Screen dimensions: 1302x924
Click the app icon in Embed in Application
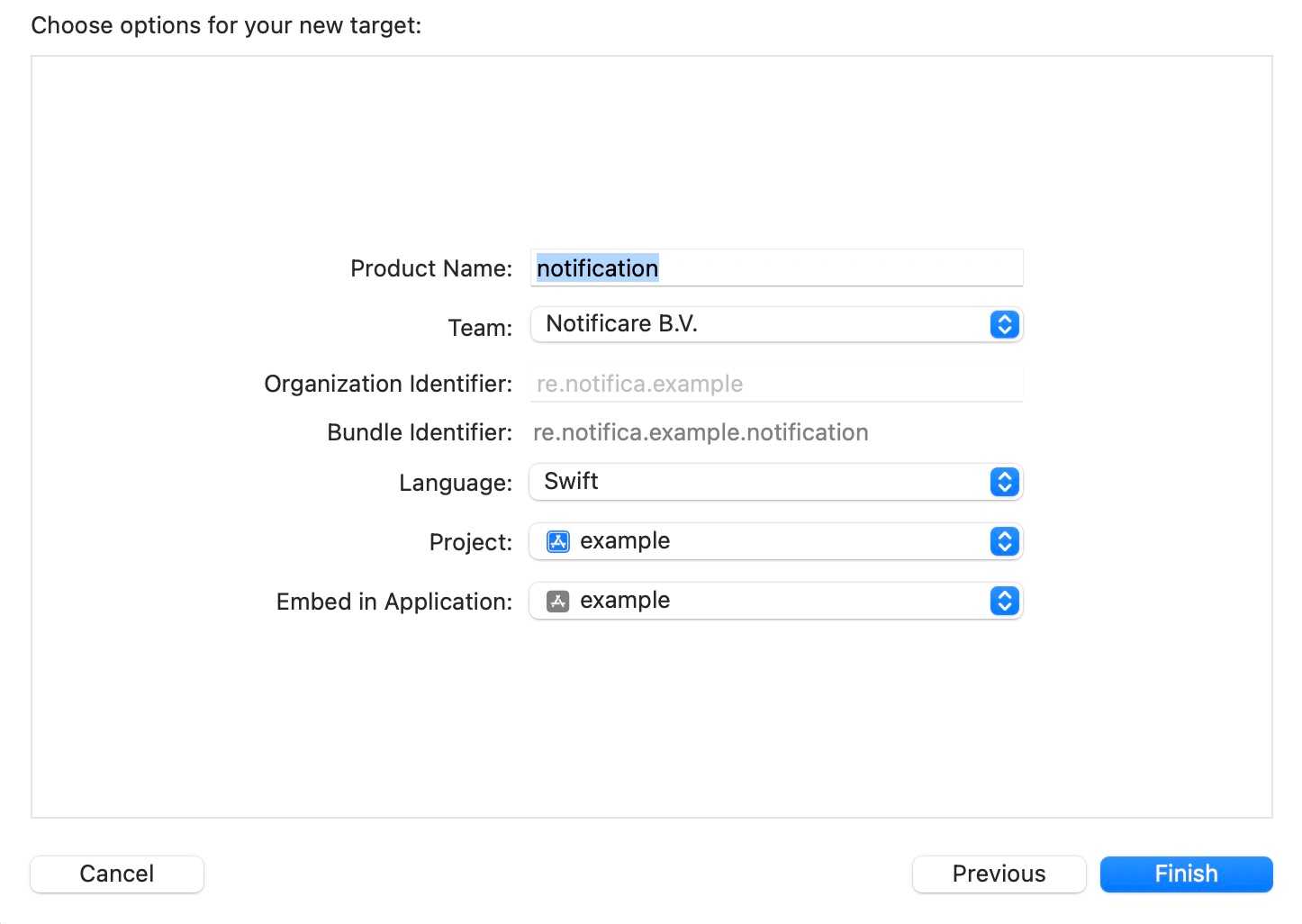click(558, 601)
